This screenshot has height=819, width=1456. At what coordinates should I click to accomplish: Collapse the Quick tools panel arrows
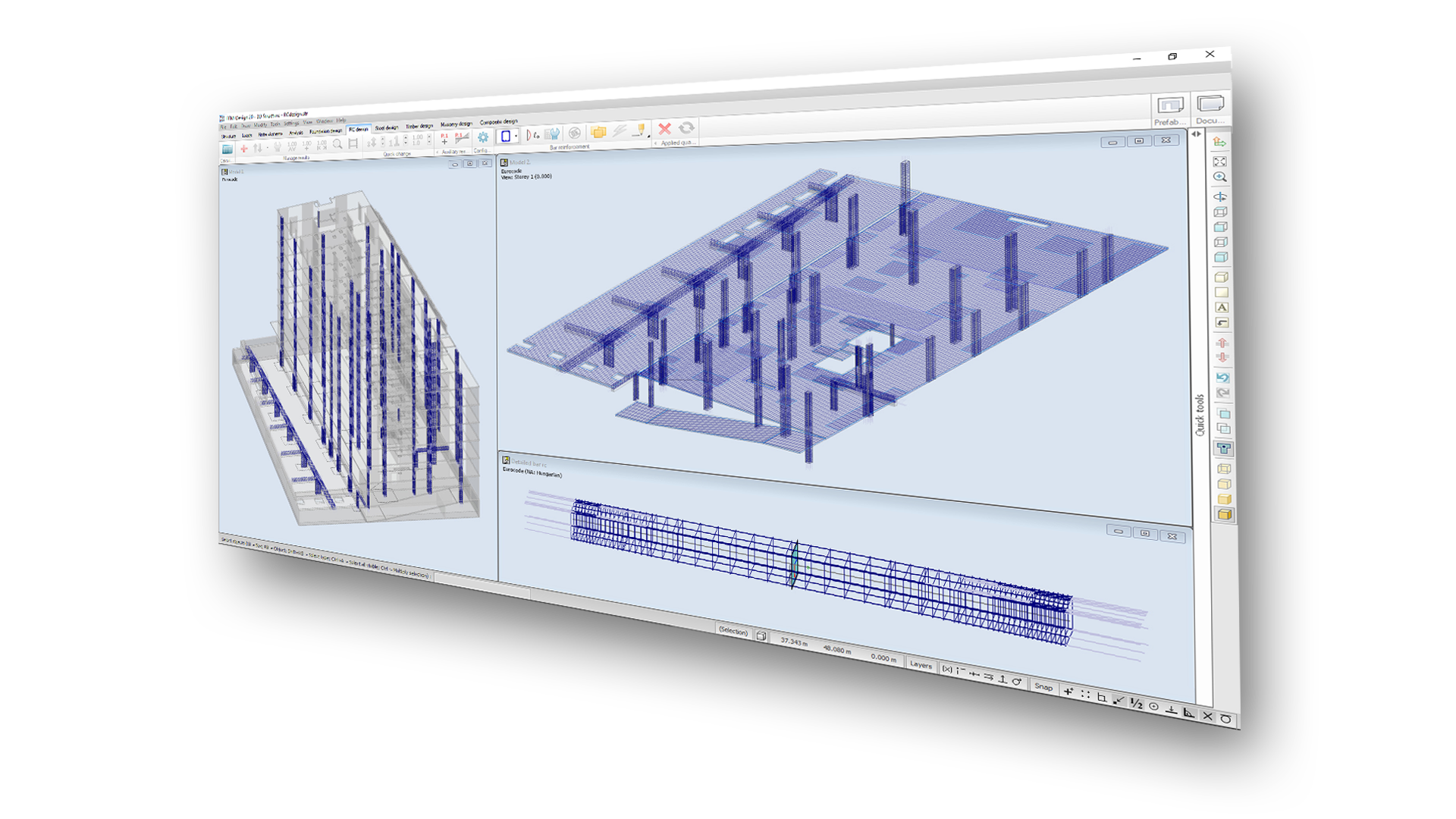tap(1196, 134)
